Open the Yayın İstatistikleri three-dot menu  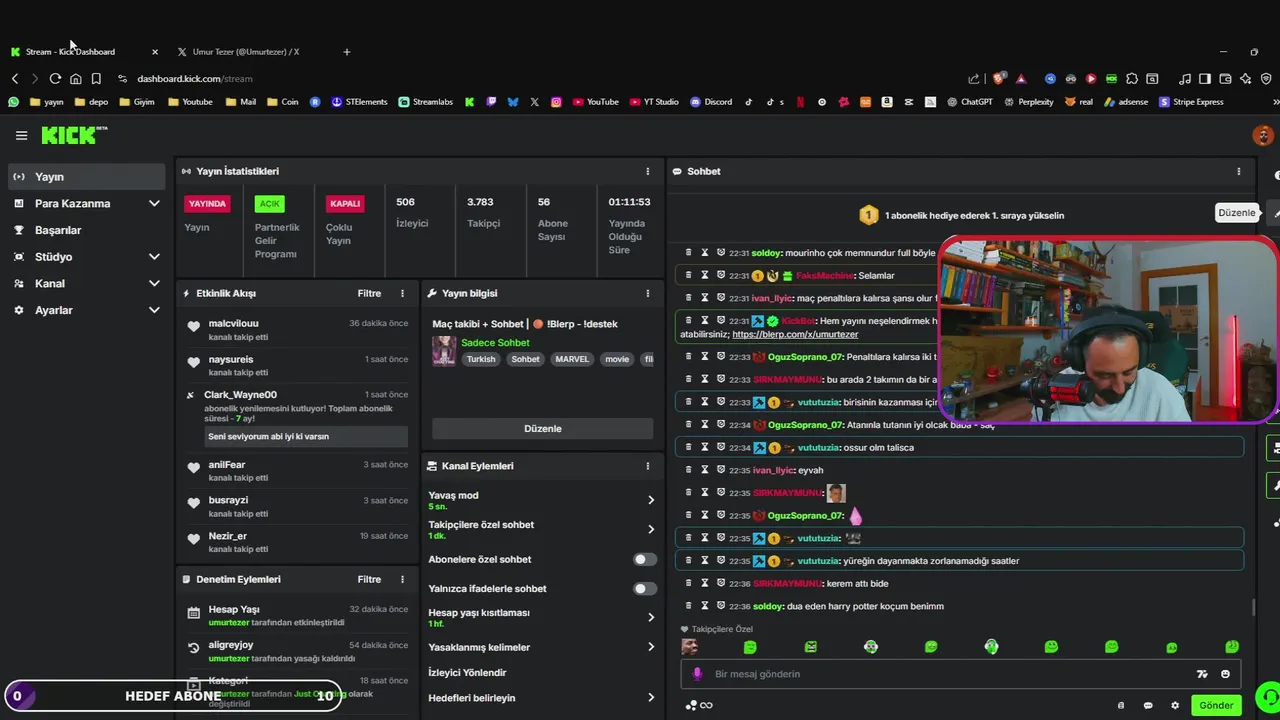point(647,171)
